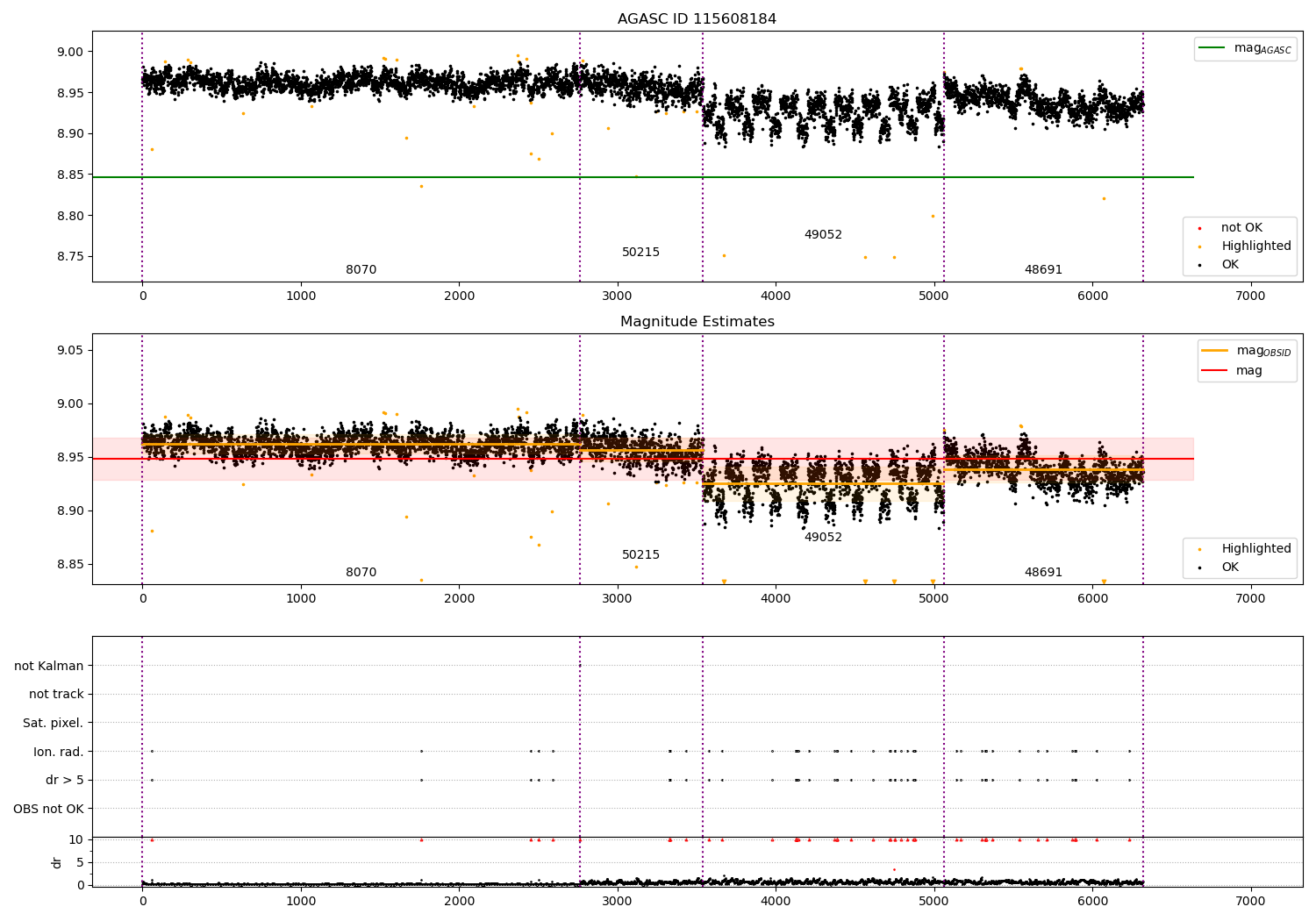Click the rotated "dr" y-axis label
Viewport: 1316px width, 921px height.
[x=57, y=862]
